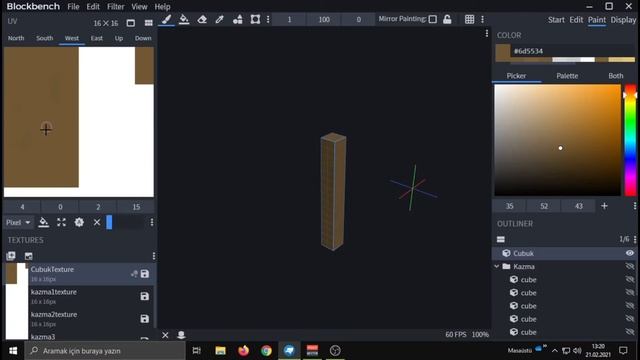Open the File menu

pyautogui.click(x=73, y=7)
